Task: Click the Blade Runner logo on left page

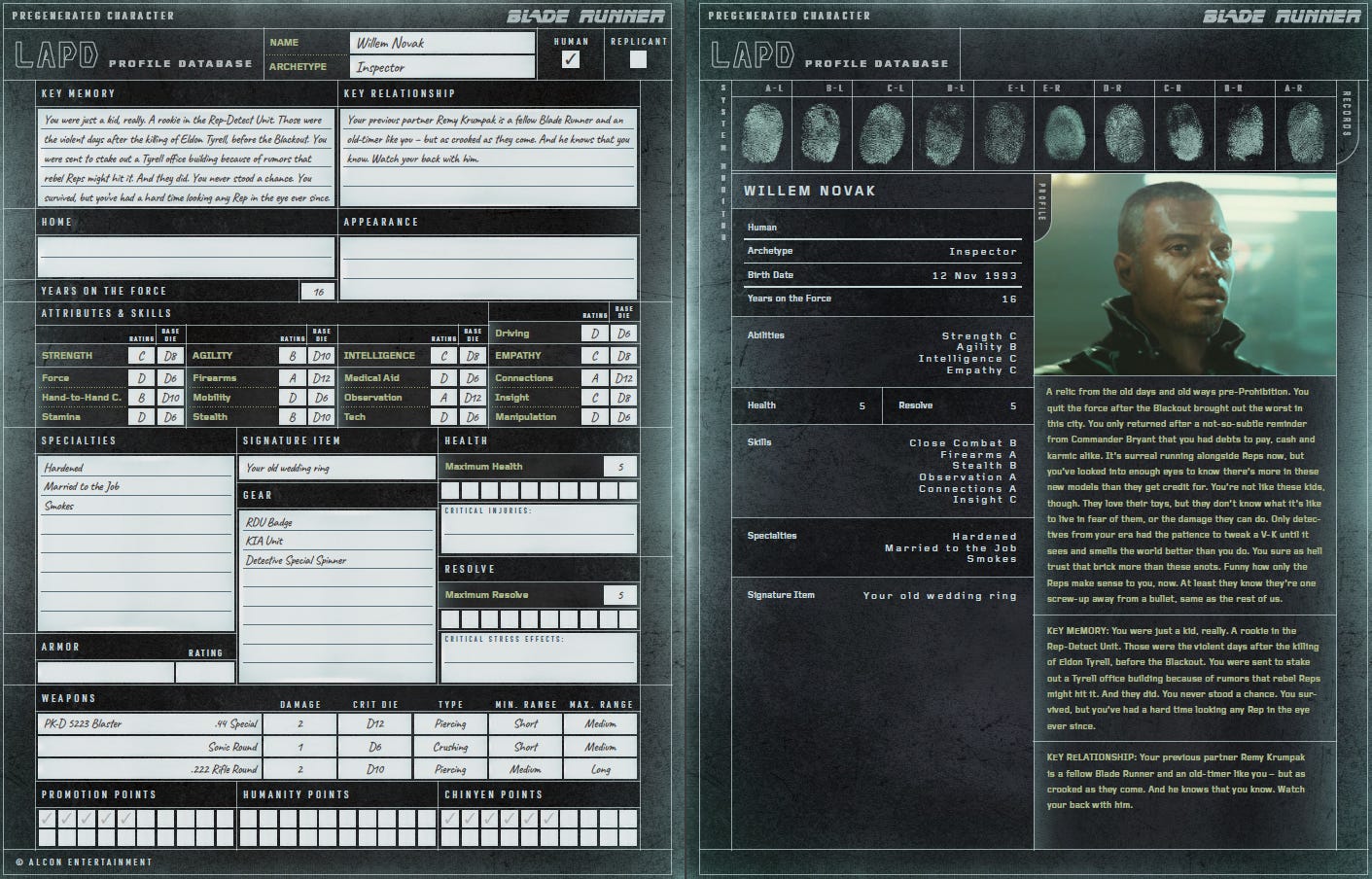Action: pos(586,17)
